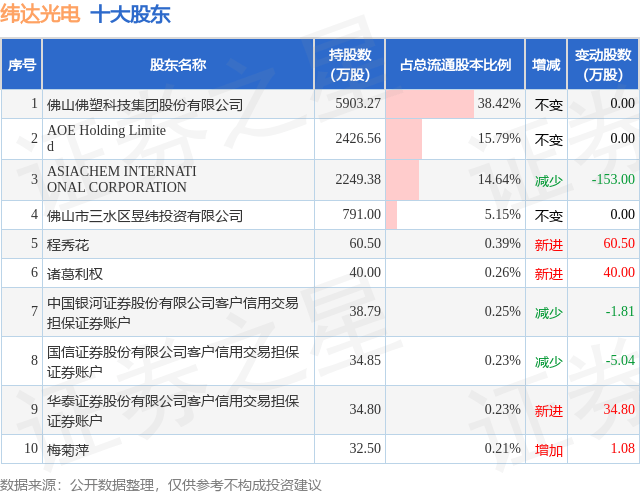Click the change value -1.81
The height and width of the screenshot is (494, 640).
[620, 312]
